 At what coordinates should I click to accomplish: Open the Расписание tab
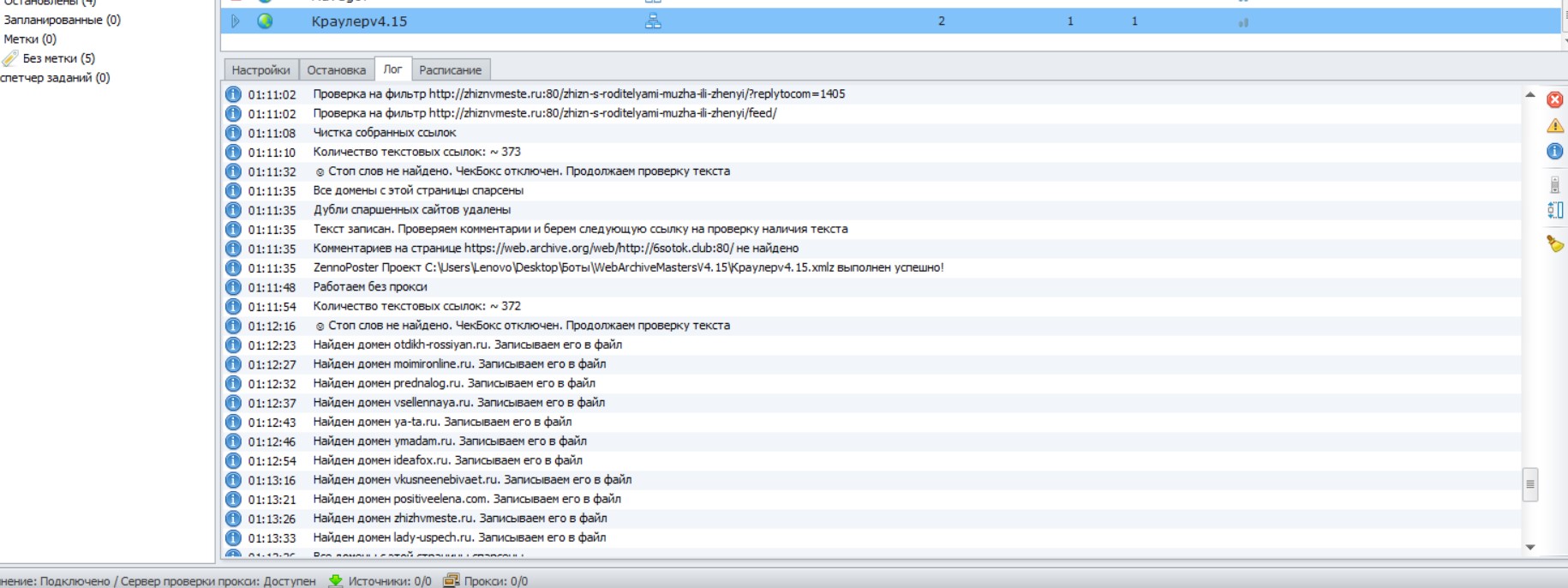coord(450,70)
